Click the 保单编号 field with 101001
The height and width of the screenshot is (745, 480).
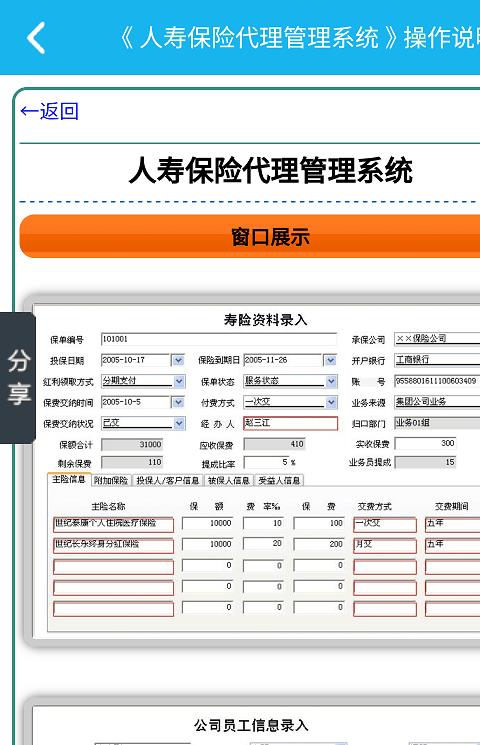click(219, 339)
